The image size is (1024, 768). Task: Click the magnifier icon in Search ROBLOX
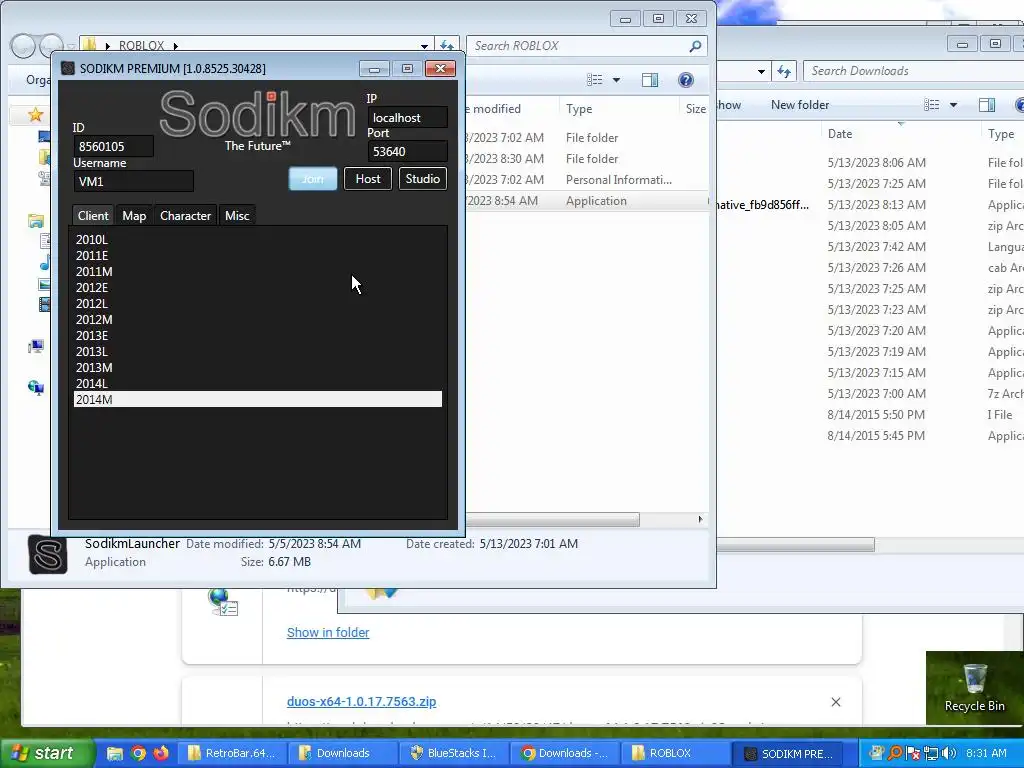(x=696, y=46)
